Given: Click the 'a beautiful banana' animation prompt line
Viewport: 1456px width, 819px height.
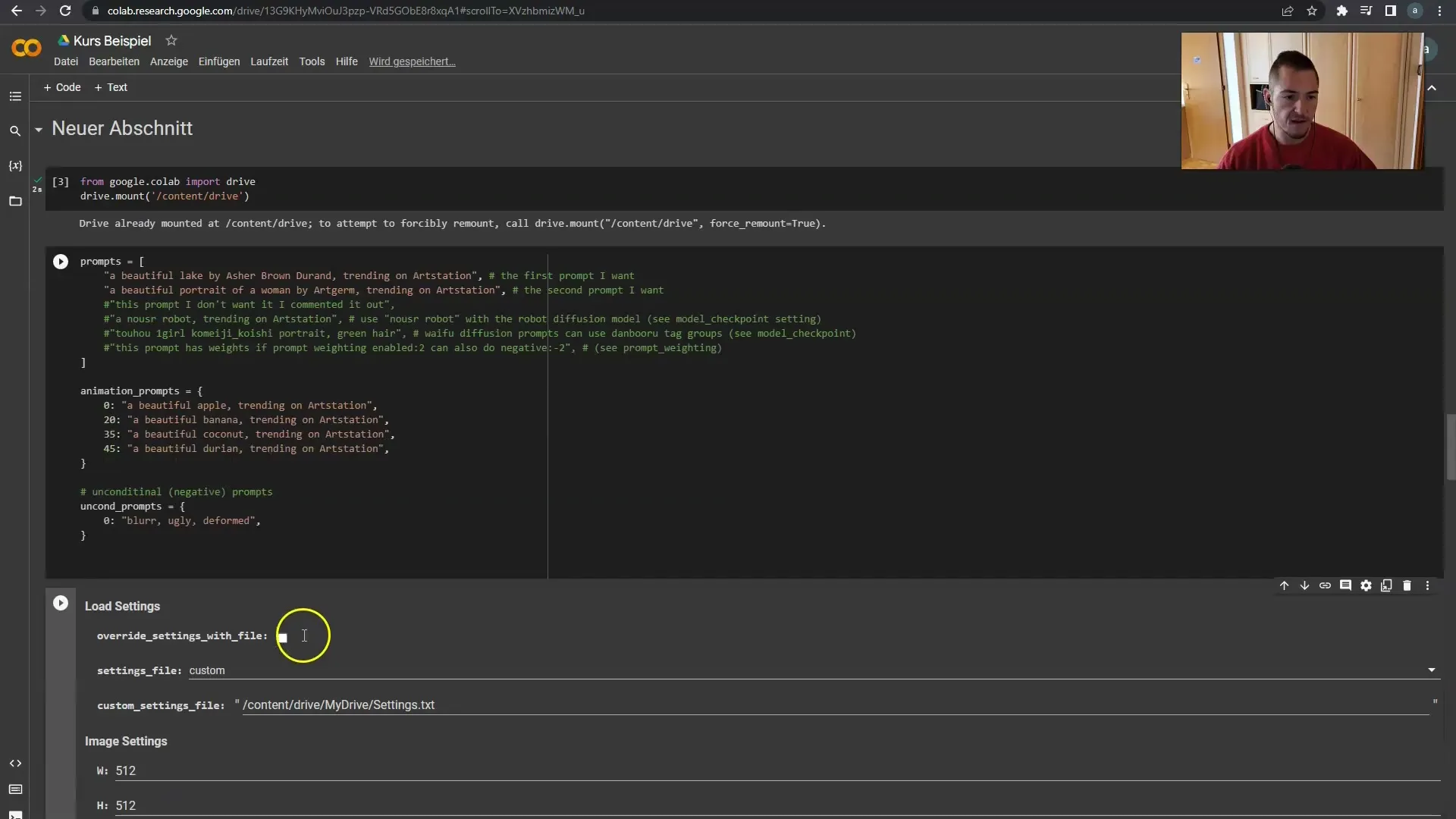Looking at the screenshot, I should point(246,420).
